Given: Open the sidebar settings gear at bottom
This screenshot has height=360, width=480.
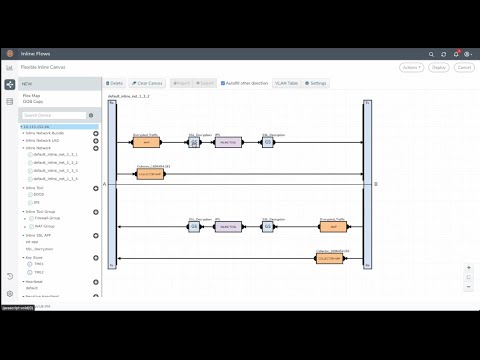Looking at the screenshot, I should tap(10, 294).
